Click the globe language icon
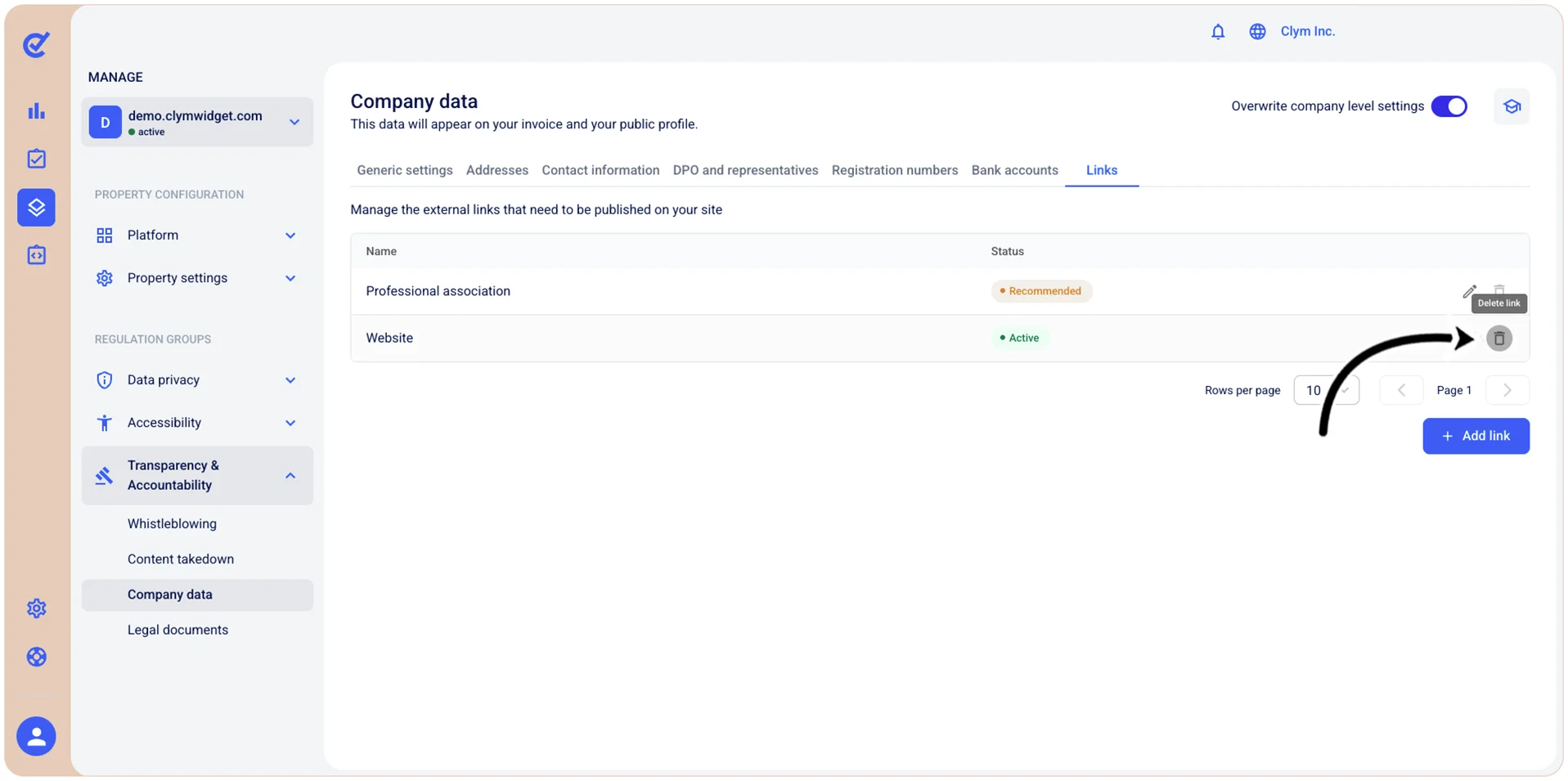 coord(1257,31)
